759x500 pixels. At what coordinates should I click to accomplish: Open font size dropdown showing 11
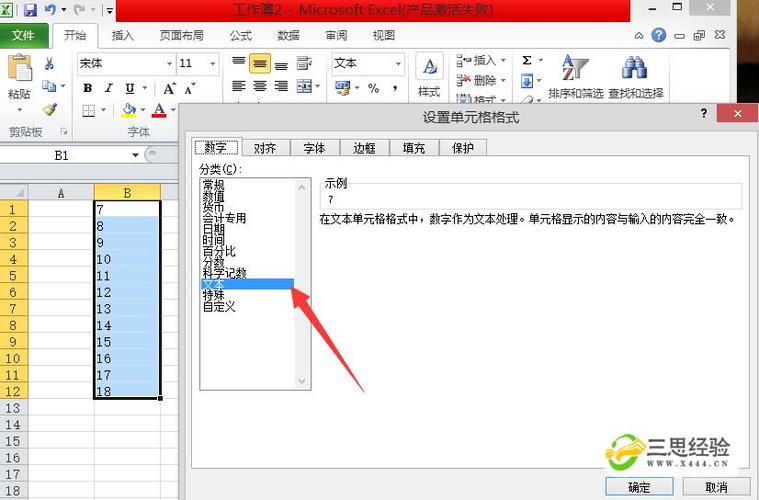pyautogui.click(x=213, y=63)
